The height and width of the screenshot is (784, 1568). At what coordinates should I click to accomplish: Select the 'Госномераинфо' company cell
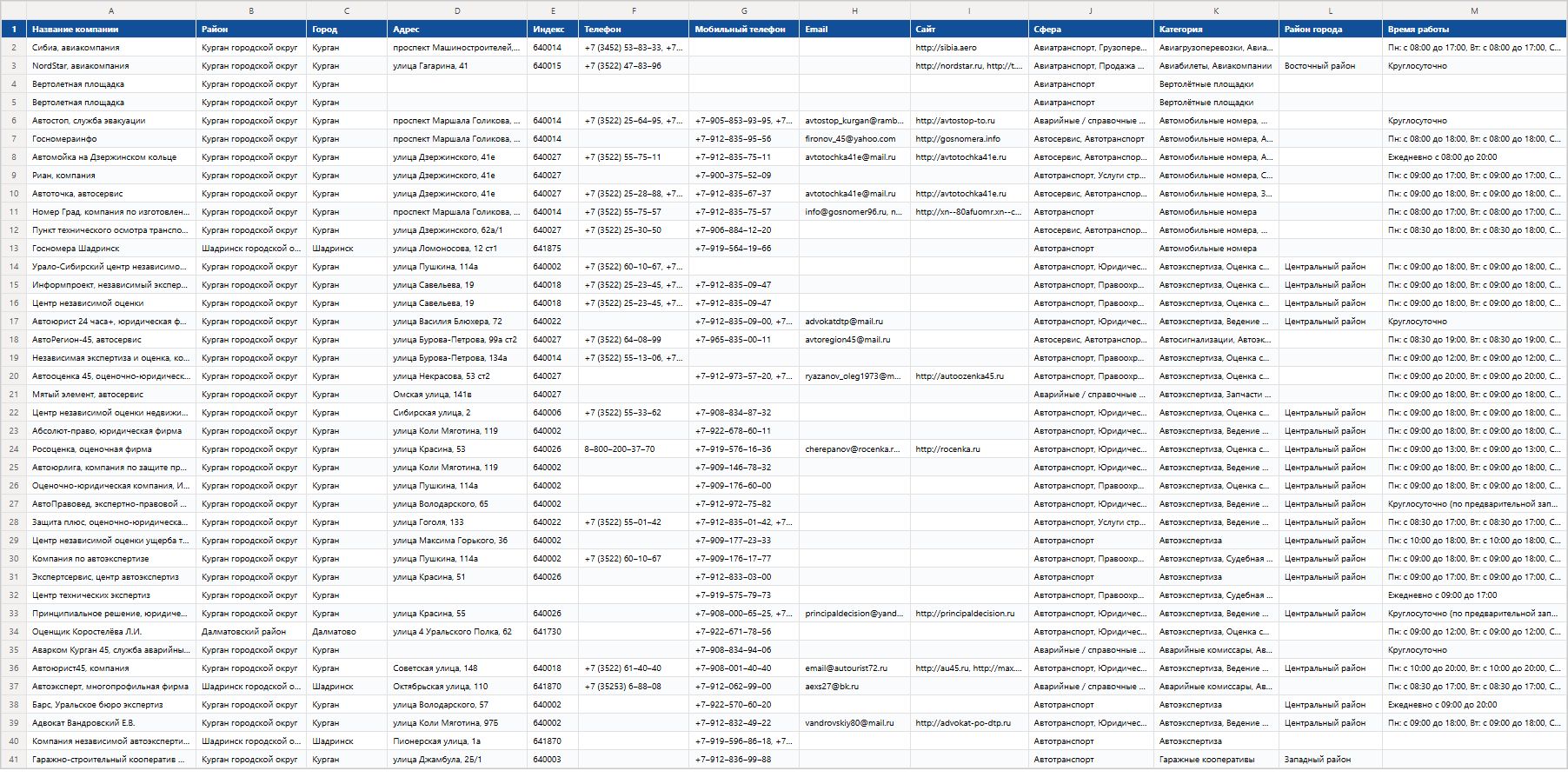point(111,139)
